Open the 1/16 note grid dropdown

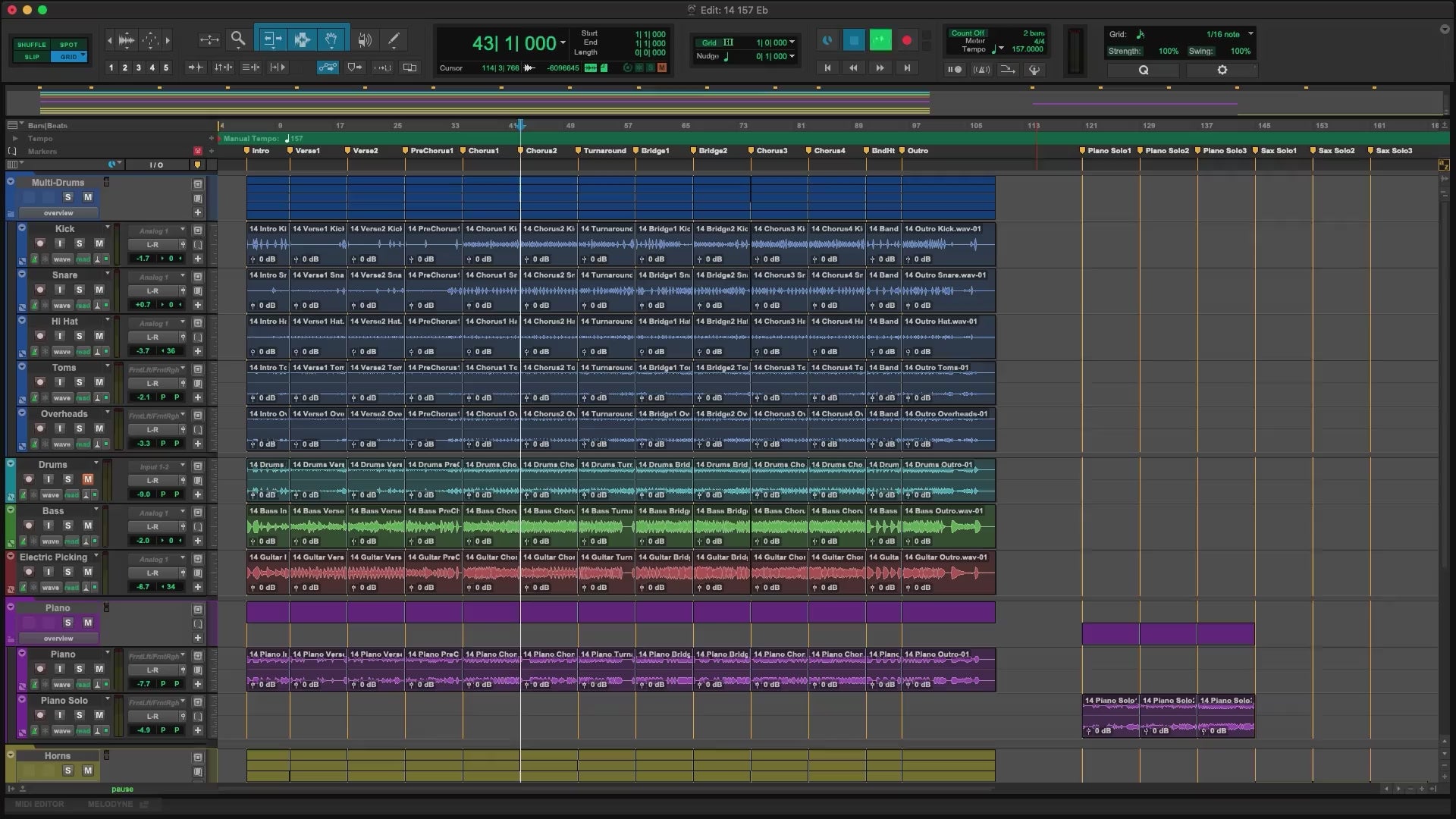[1250, 34]
